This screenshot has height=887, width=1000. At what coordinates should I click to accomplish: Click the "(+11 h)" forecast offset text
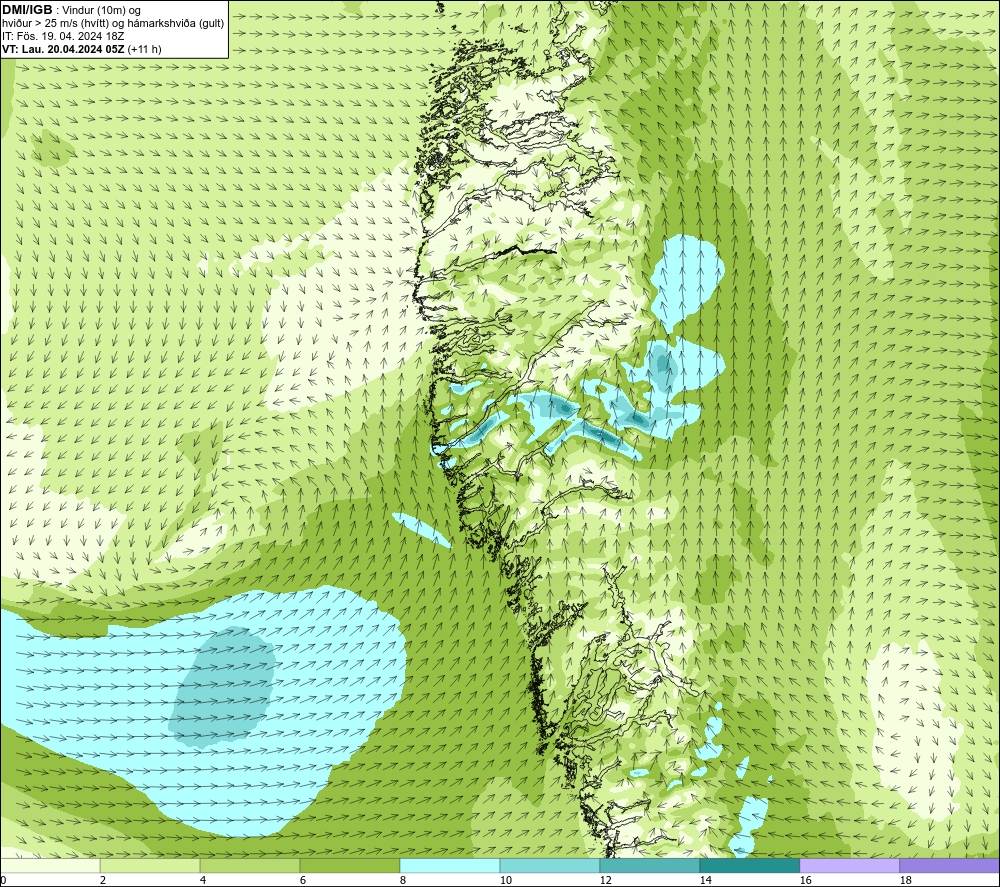coord(145,49)
